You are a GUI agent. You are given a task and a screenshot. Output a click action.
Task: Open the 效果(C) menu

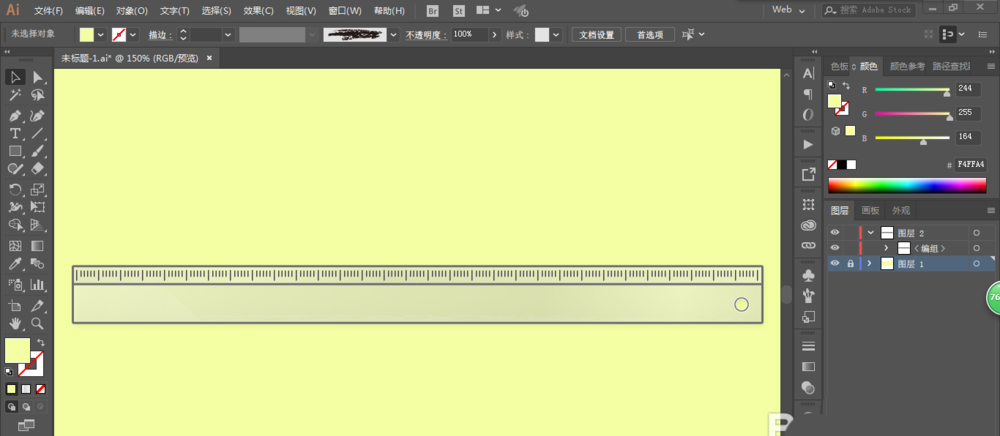(x=258, y=11)
